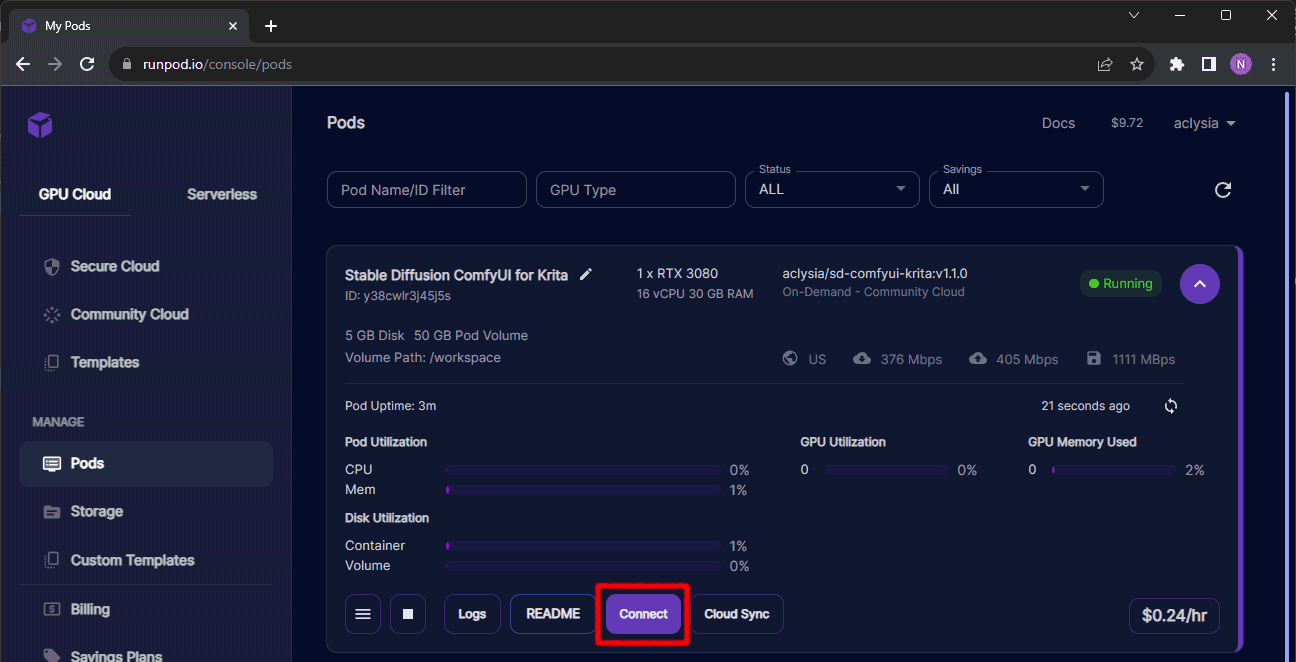This screenshot has height=662, width=1296.
Task: Open the Docs link
Action: tap(1058, 123)
